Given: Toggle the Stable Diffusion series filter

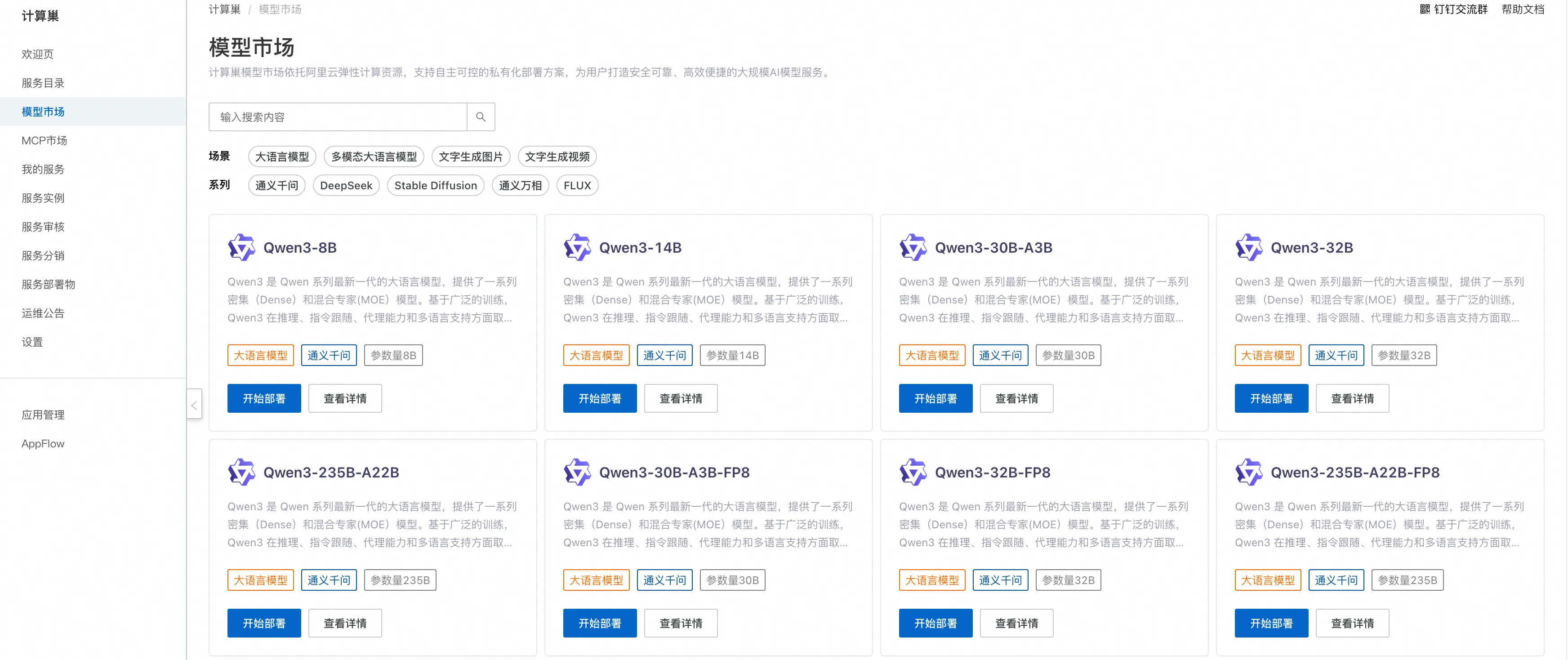Looking at the screenshot, I should [x=435, y=185].
